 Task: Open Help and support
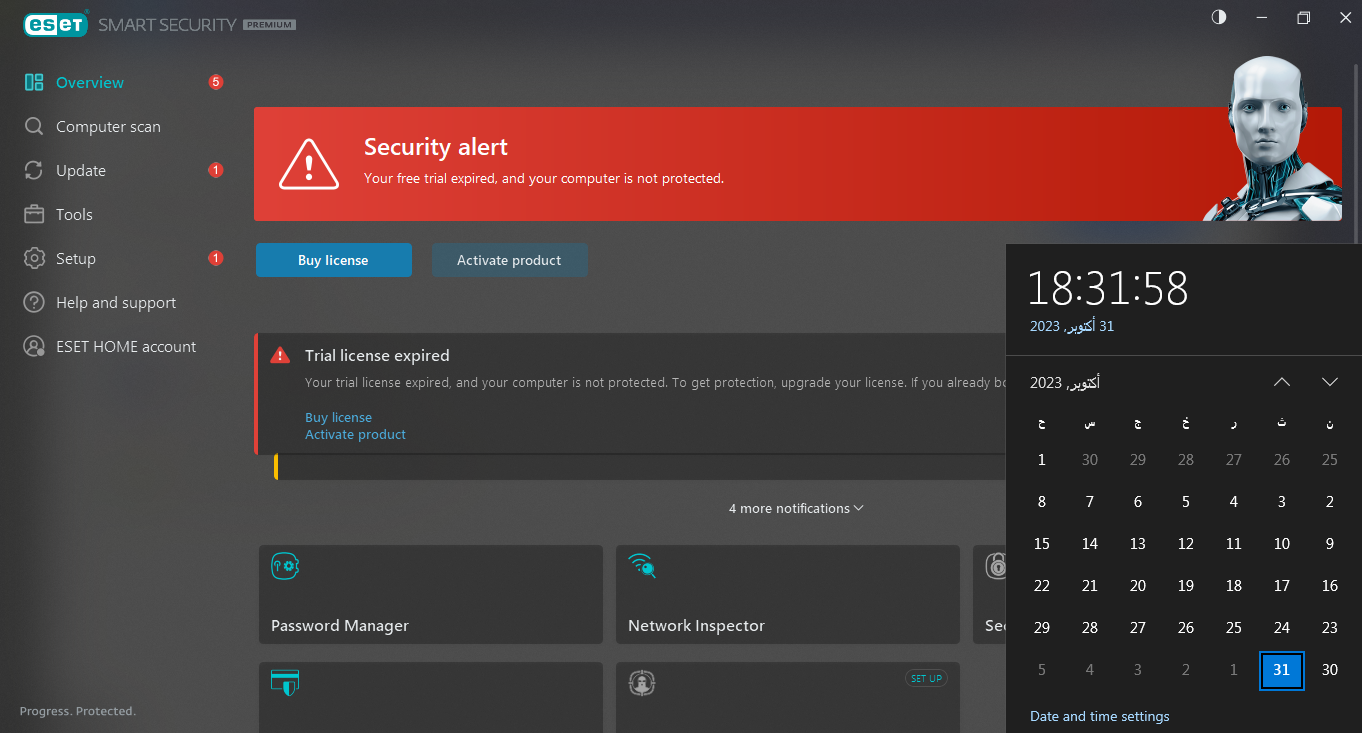point(116,303)
